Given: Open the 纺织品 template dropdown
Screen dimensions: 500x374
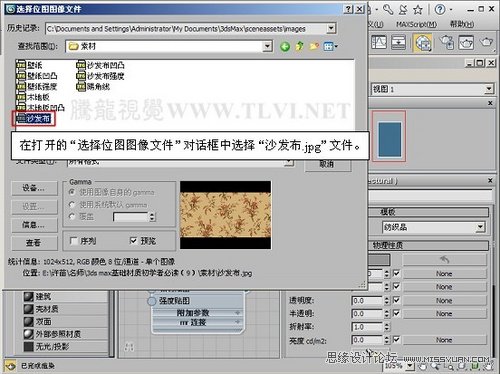Looking at the screenshot, I should pyautogui.click(x=480, y=227).
